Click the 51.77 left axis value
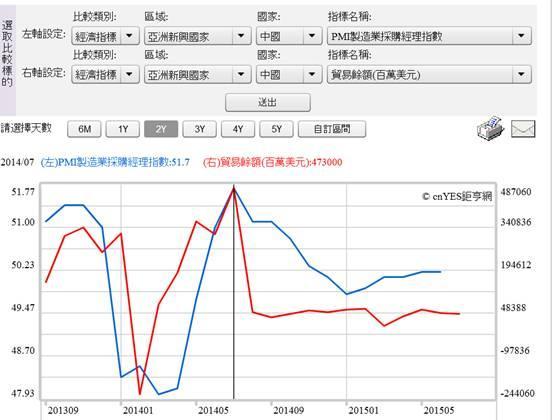Image resolution: width=553 pixels, height=420 pixels. [23, 192]
